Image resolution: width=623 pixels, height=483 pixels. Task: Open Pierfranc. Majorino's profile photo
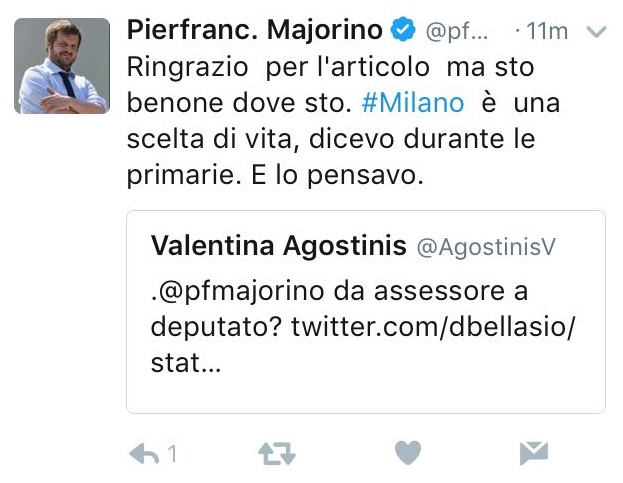pos(63,65)
